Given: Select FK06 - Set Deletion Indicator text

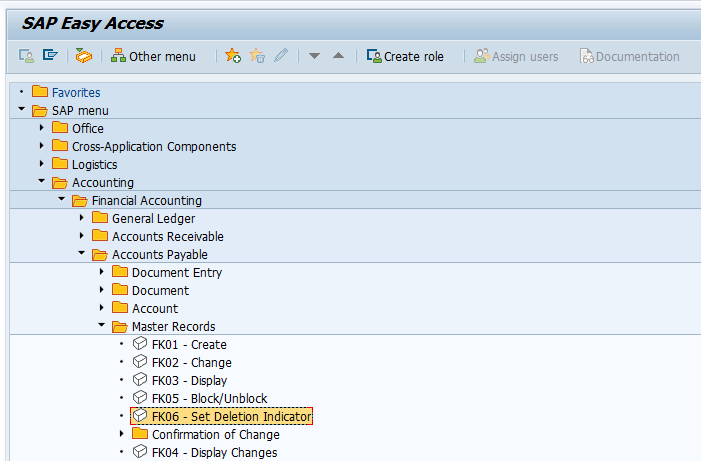Looking at the screenshot, I should [x=232, y=417].
